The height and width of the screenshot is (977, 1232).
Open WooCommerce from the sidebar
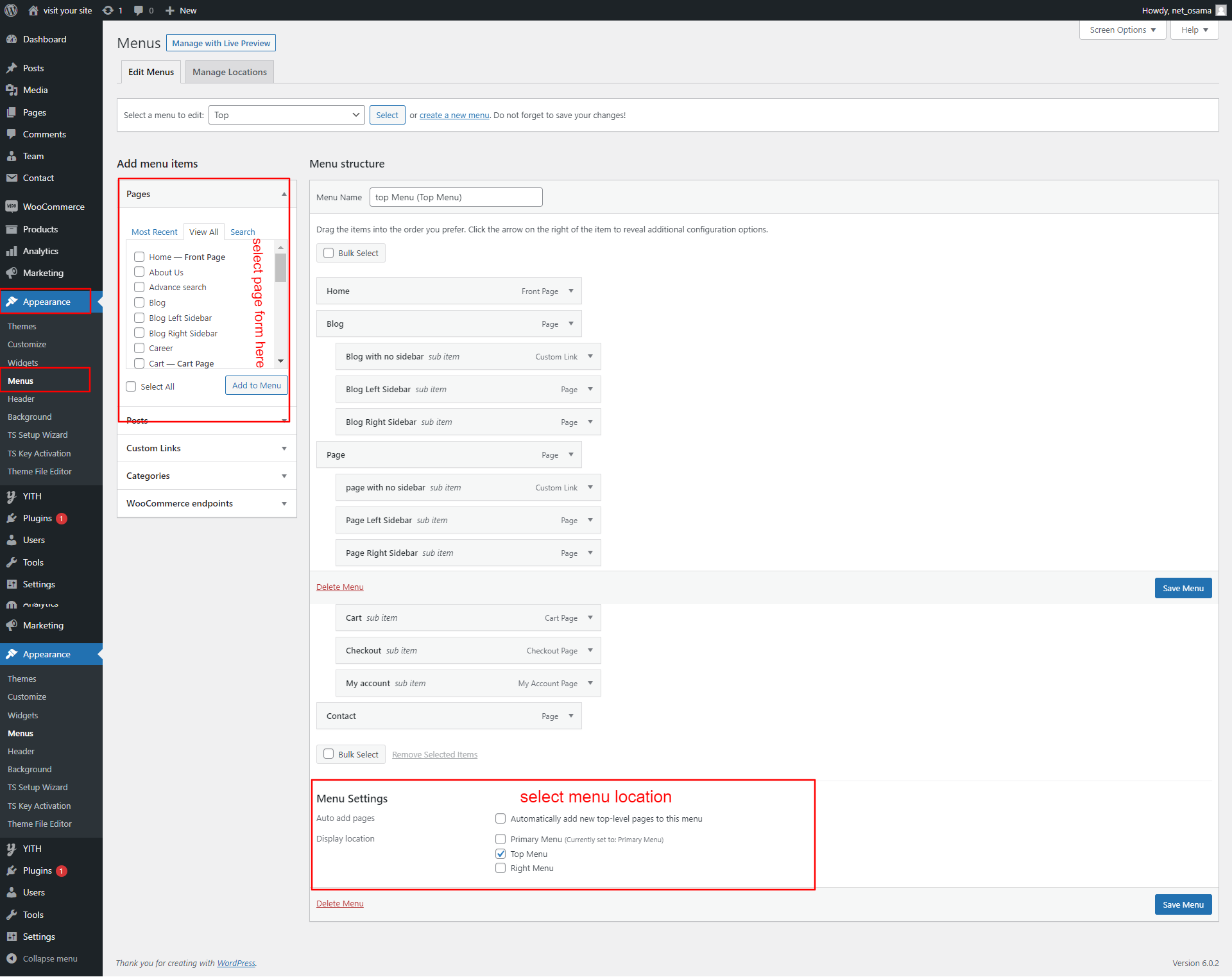[x=53, y=207]
